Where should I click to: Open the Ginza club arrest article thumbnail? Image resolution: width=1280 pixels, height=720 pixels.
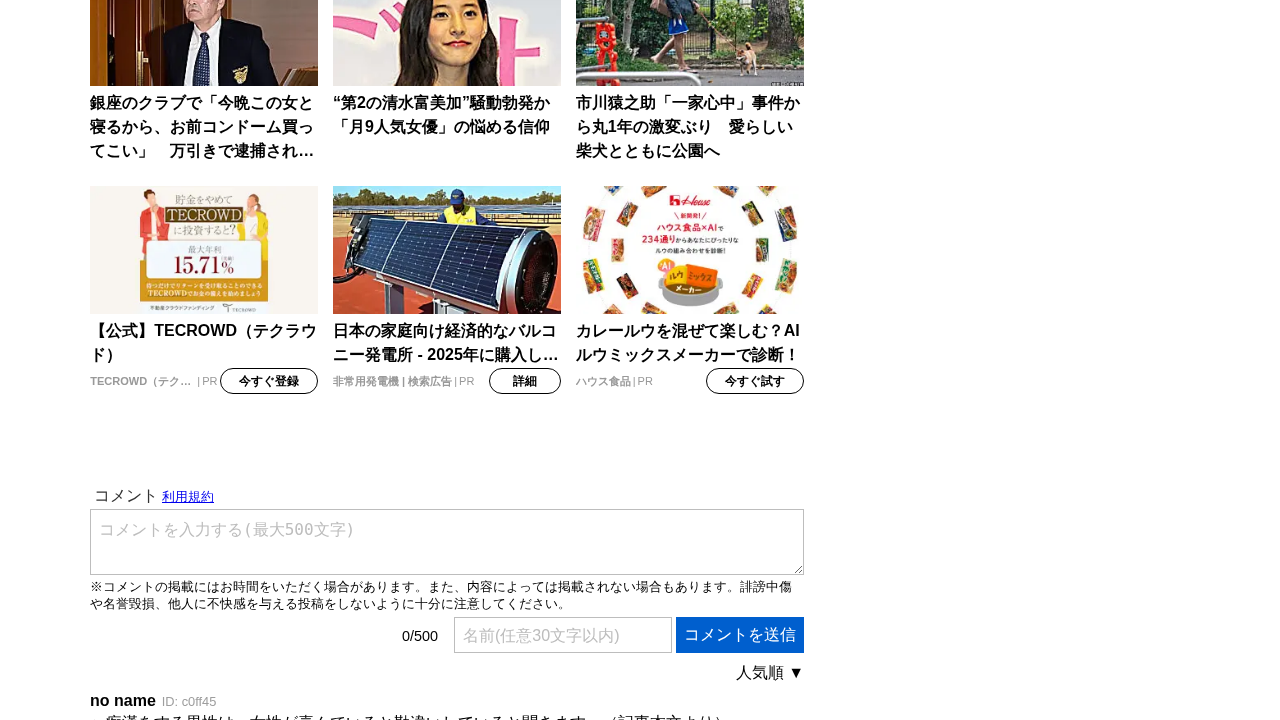pos(204,43)
